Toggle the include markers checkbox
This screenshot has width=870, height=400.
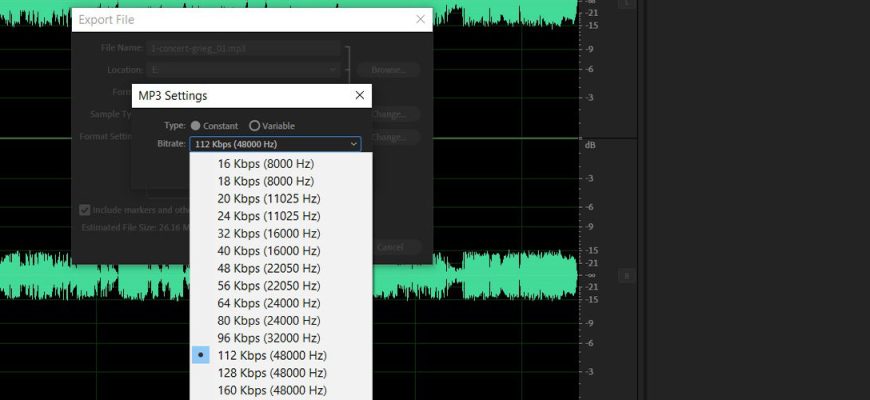tap(85, 210)
